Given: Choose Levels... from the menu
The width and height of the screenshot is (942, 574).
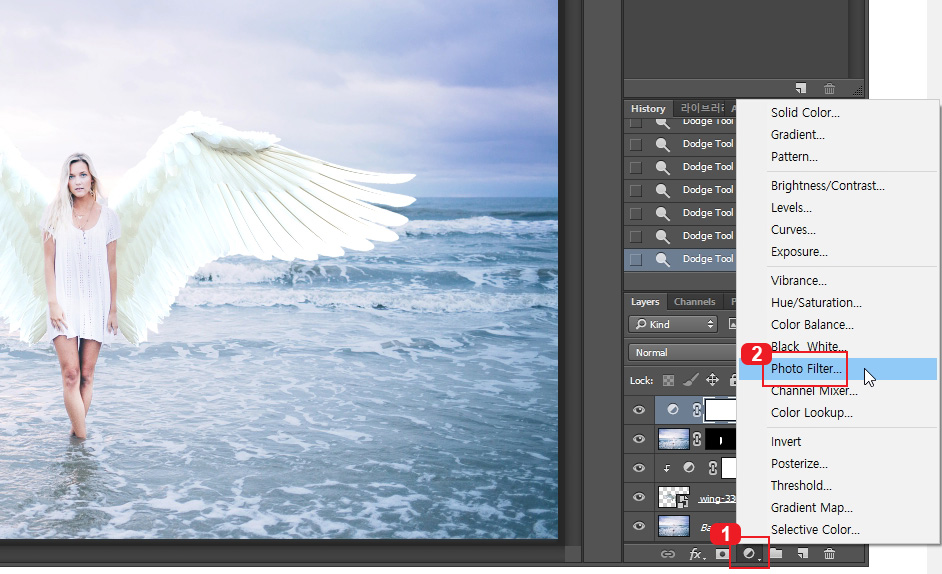Looking at the screenshot, I should pos(791,208).
